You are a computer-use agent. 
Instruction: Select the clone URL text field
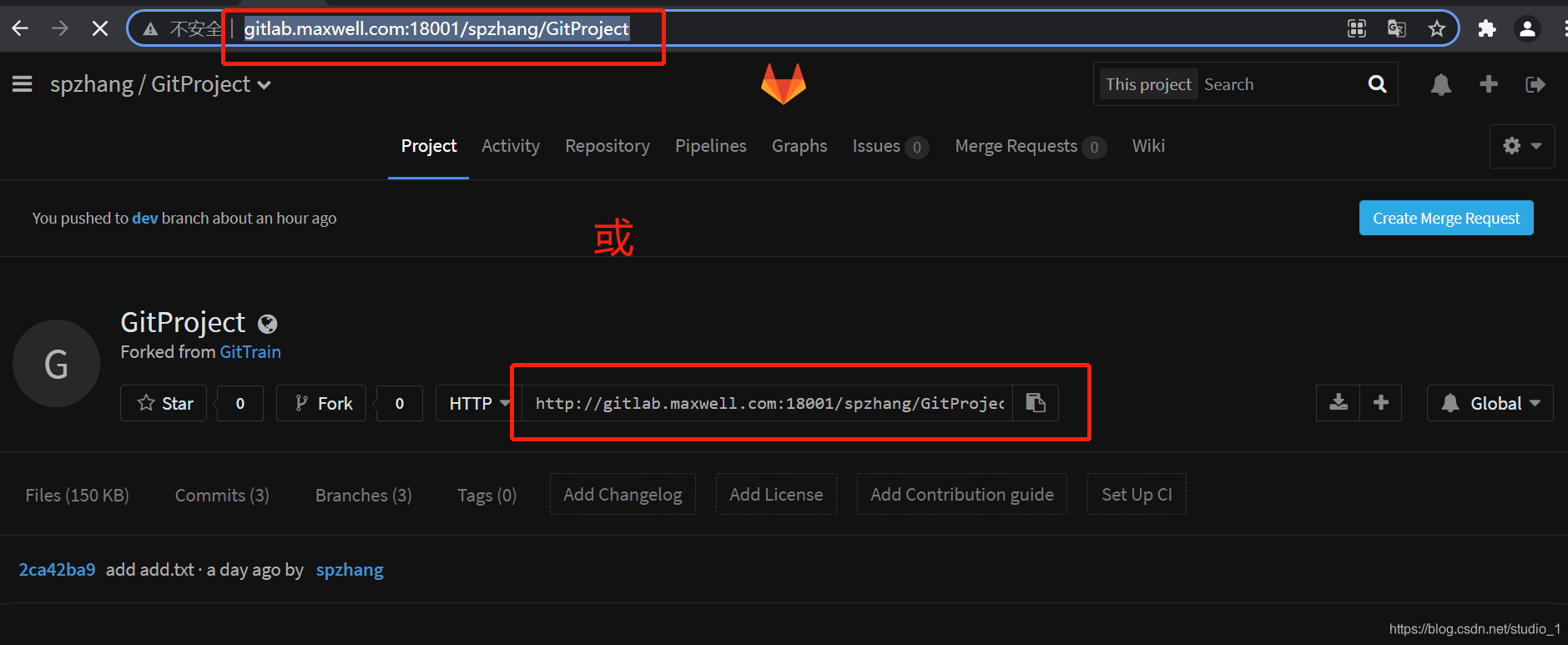pyautogui.click(x=768, y=403)
